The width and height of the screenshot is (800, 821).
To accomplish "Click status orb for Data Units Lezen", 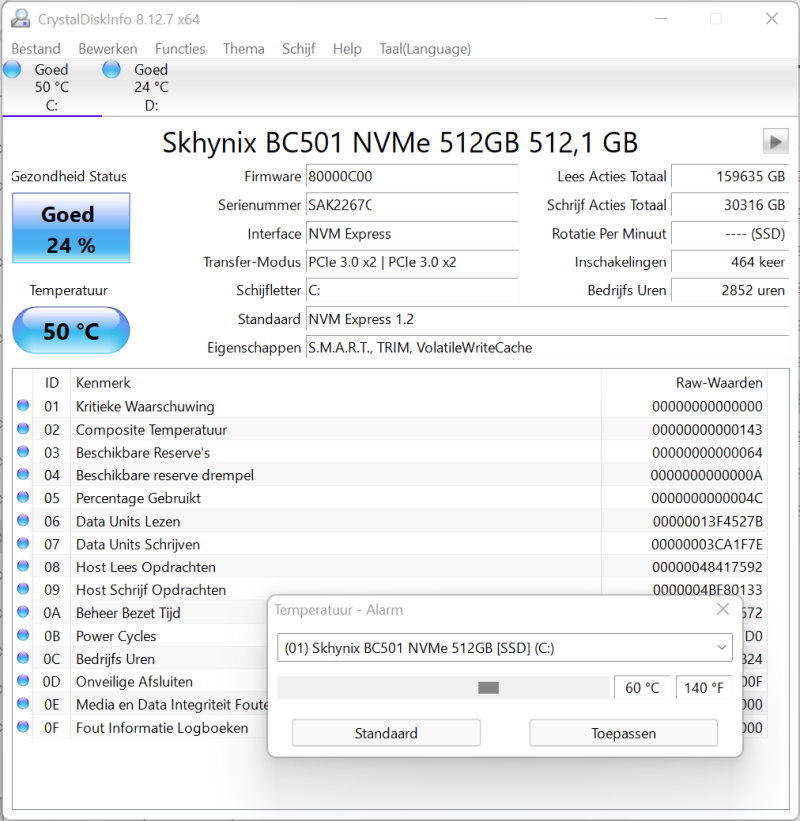I will pyautogui.click(x=23, y=520).
